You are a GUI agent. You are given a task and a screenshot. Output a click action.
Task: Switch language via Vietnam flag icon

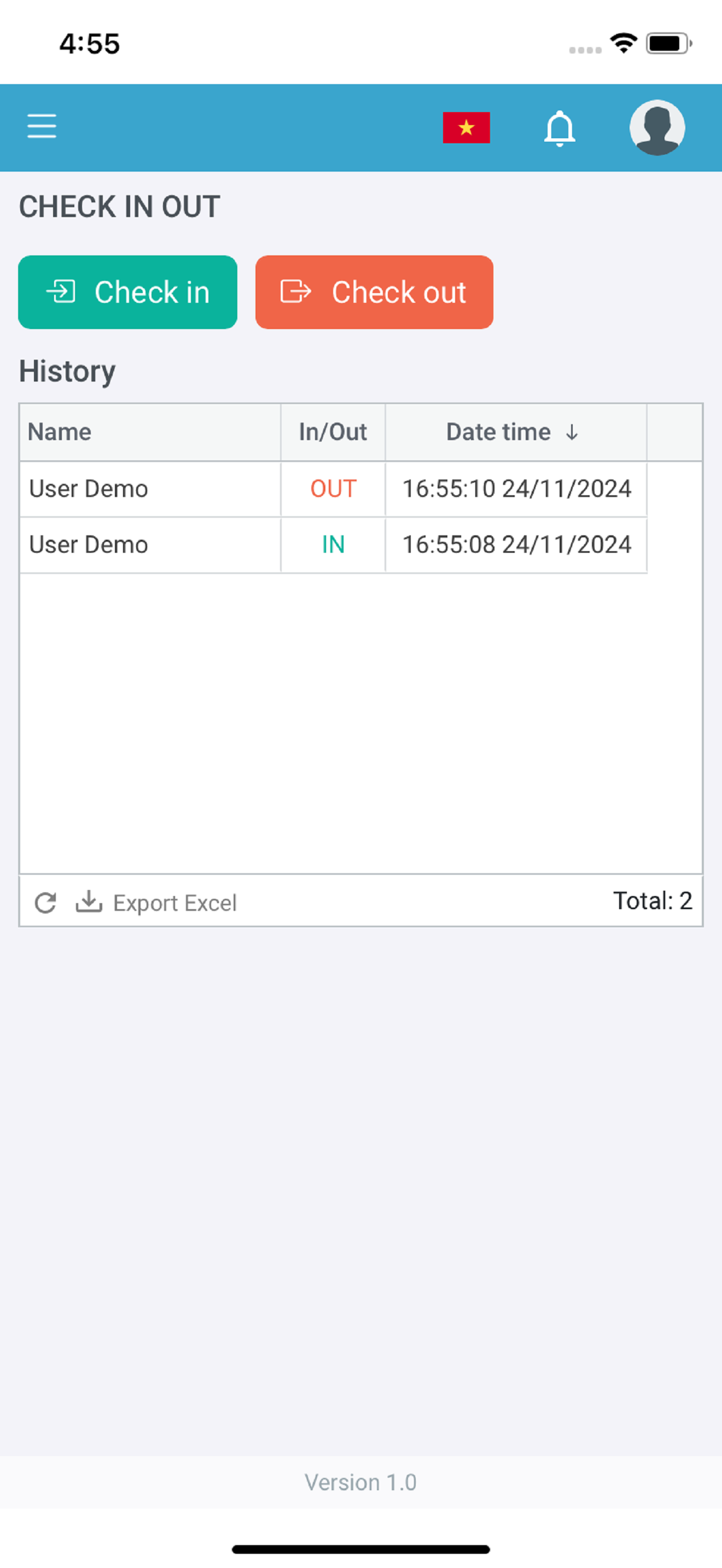[467, 127]
